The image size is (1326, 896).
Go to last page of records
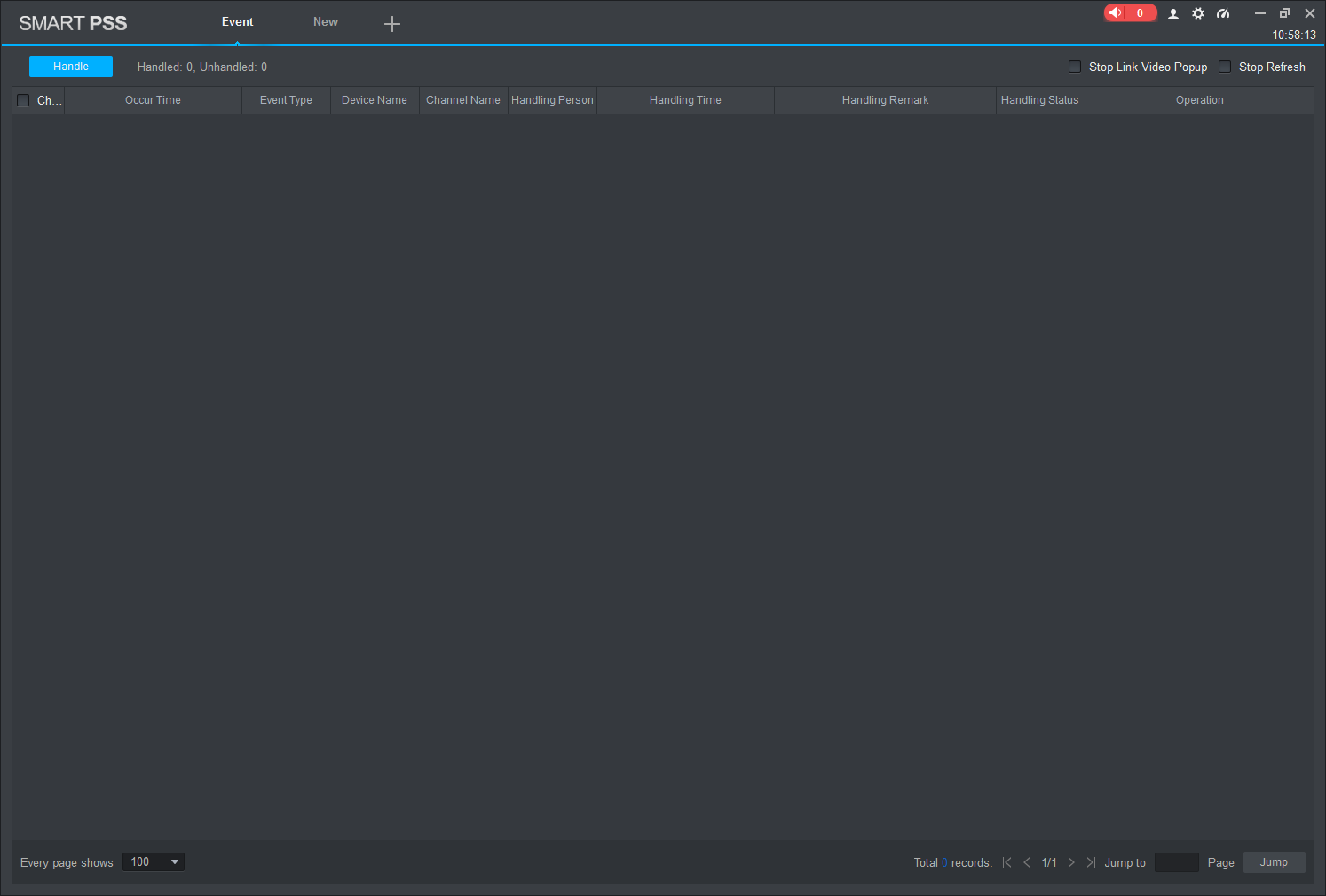point(1091,862)
